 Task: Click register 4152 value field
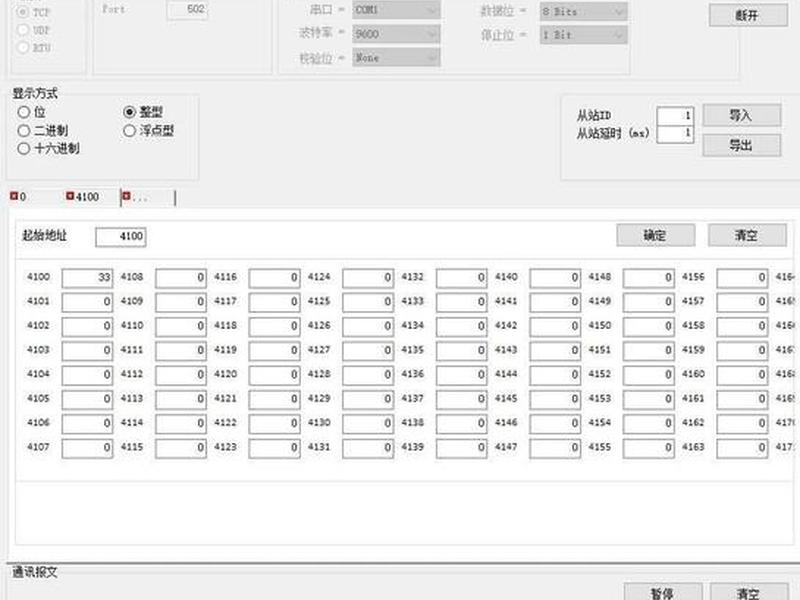[x=648, y=376]
